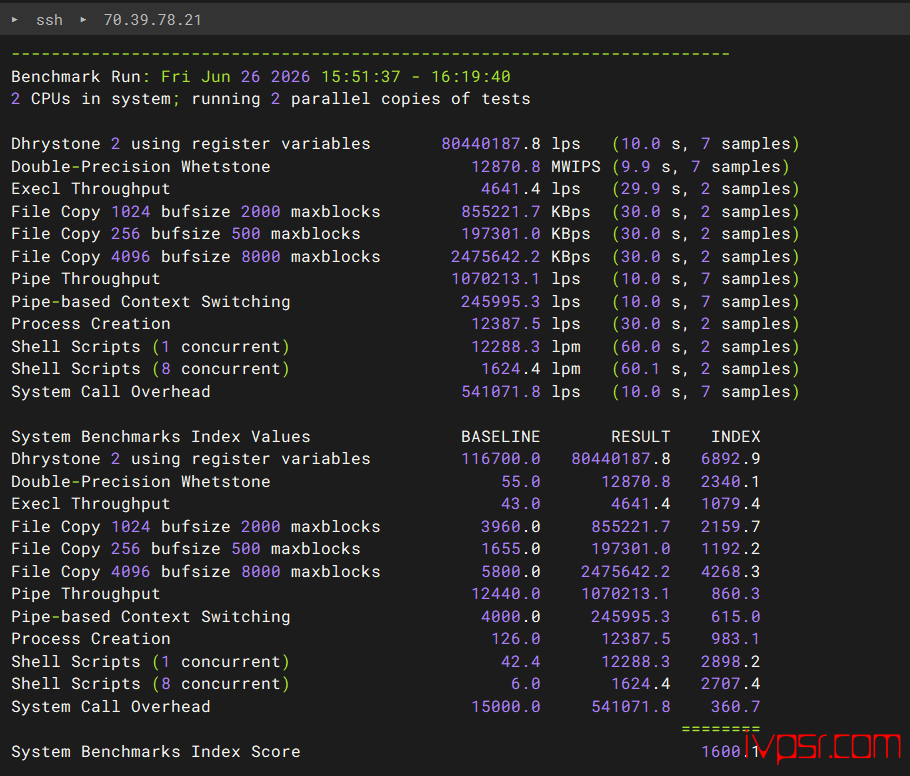Click the result value 2475642.2 in the index table

[x=626, y=572]
